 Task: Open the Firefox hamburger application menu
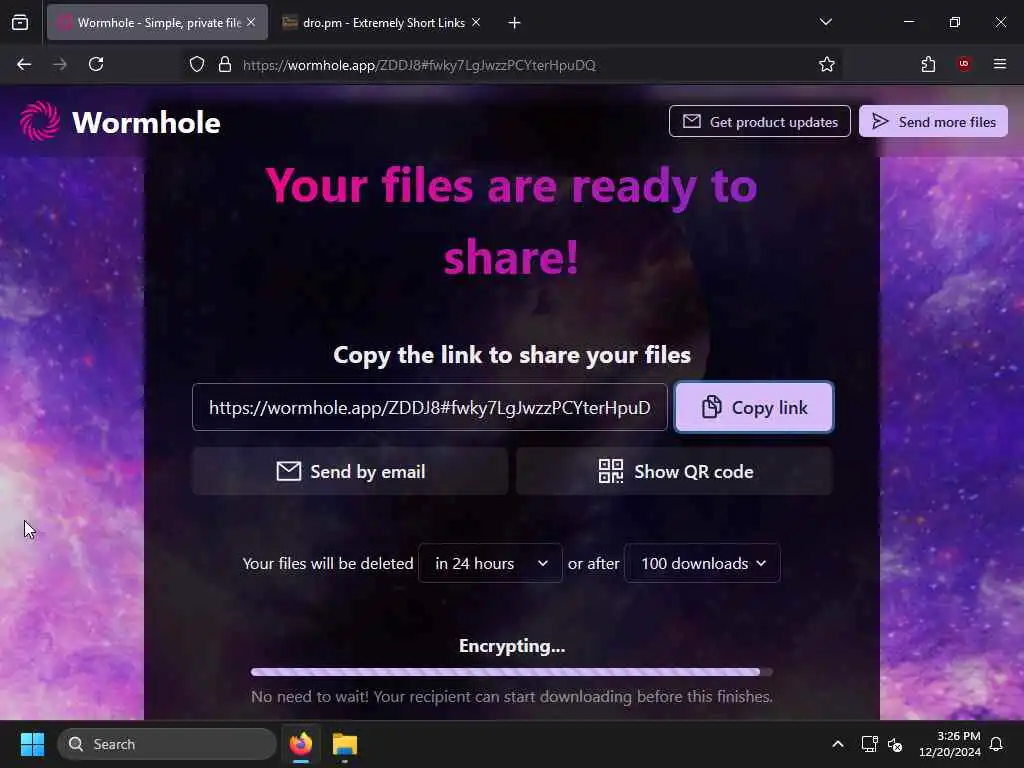pos(1000,64)
